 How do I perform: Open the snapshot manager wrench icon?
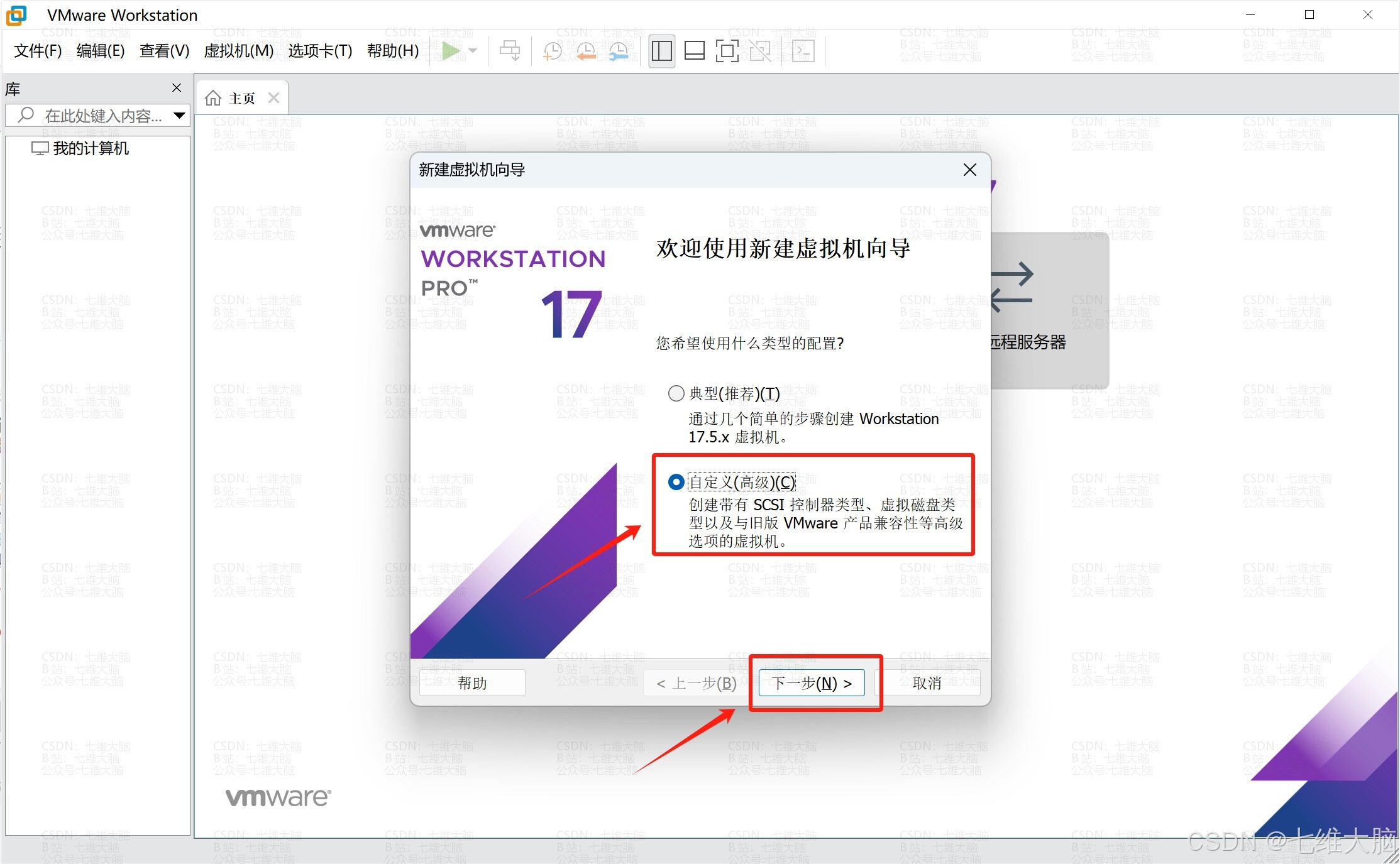(619, 51)
